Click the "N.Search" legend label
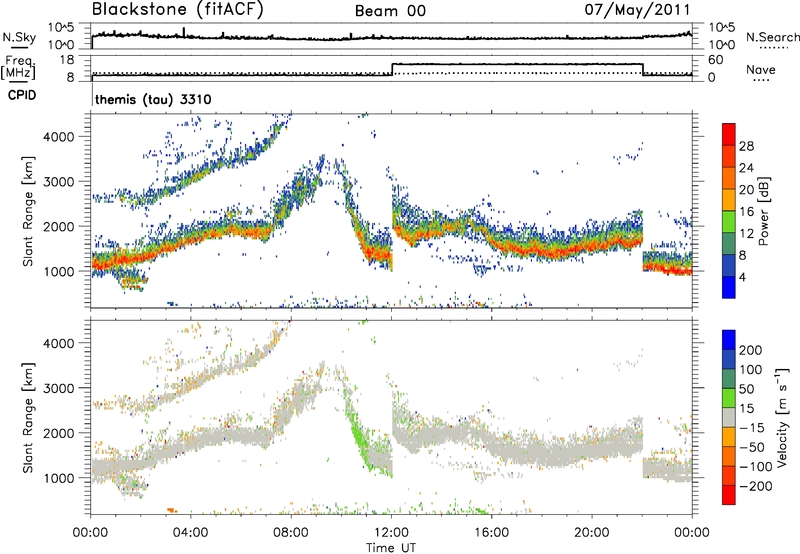The width and height of the screenshot is (800, 554). point(772,37)
